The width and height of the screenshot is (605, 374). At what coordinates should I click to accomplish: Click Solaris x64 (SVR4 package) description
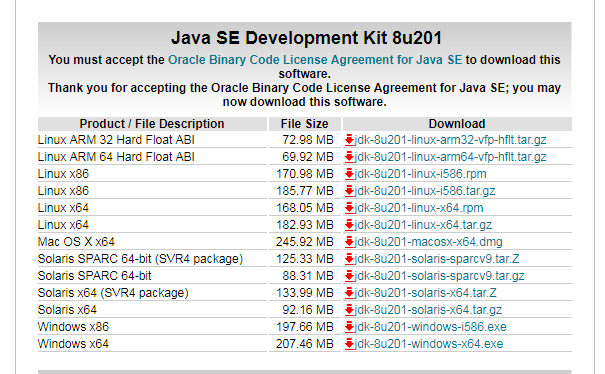[x=113, y=293]
